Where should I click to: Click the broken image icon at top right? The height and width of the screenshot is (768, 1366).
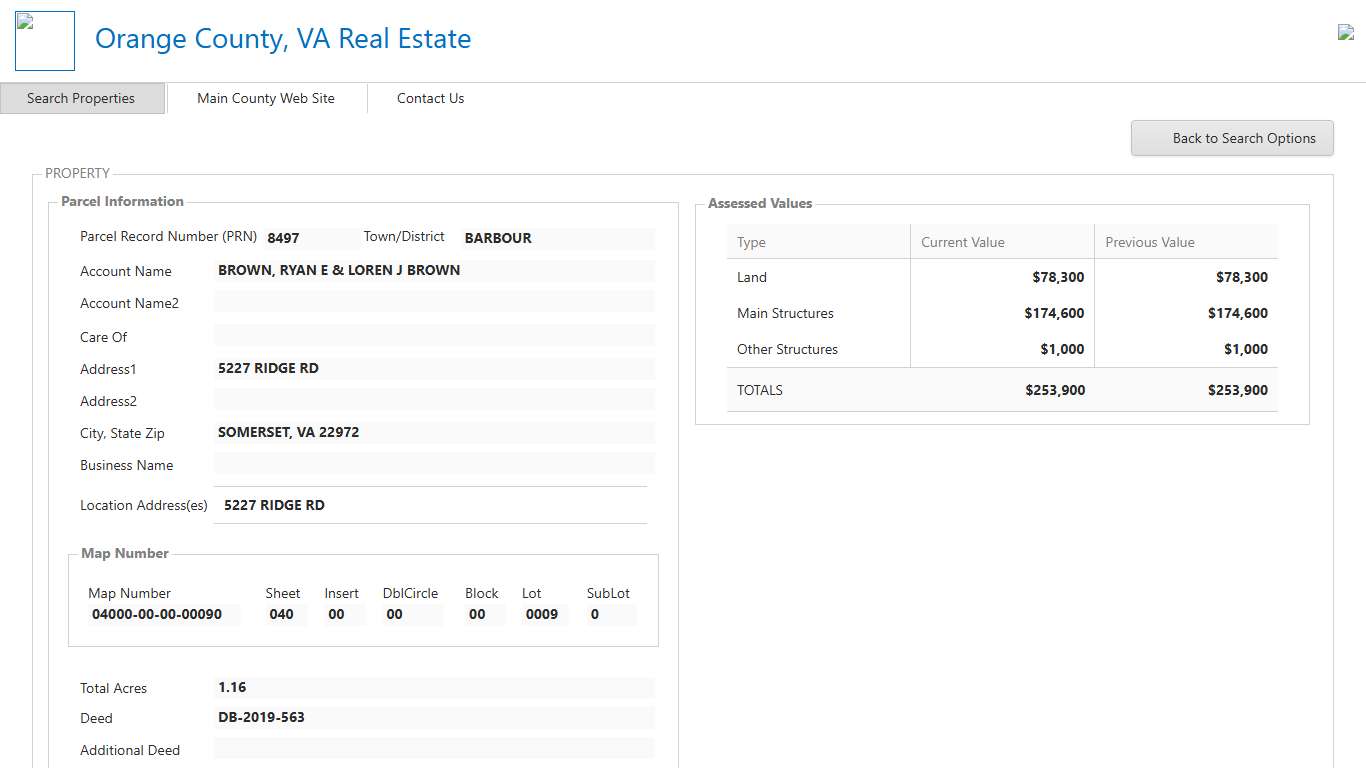pyautogui.click(x=1345, y=31)
